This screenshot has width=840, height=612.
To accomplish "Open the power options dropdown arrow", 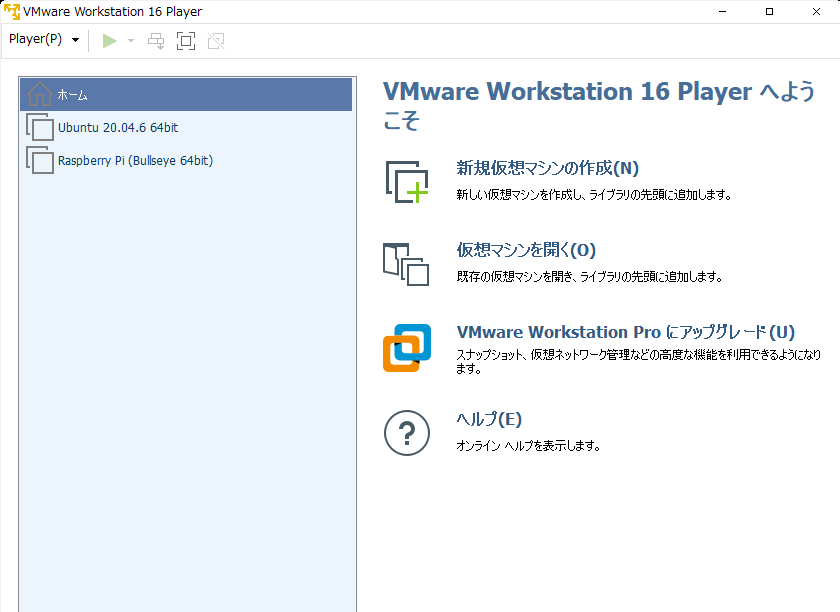I will 131,41.
